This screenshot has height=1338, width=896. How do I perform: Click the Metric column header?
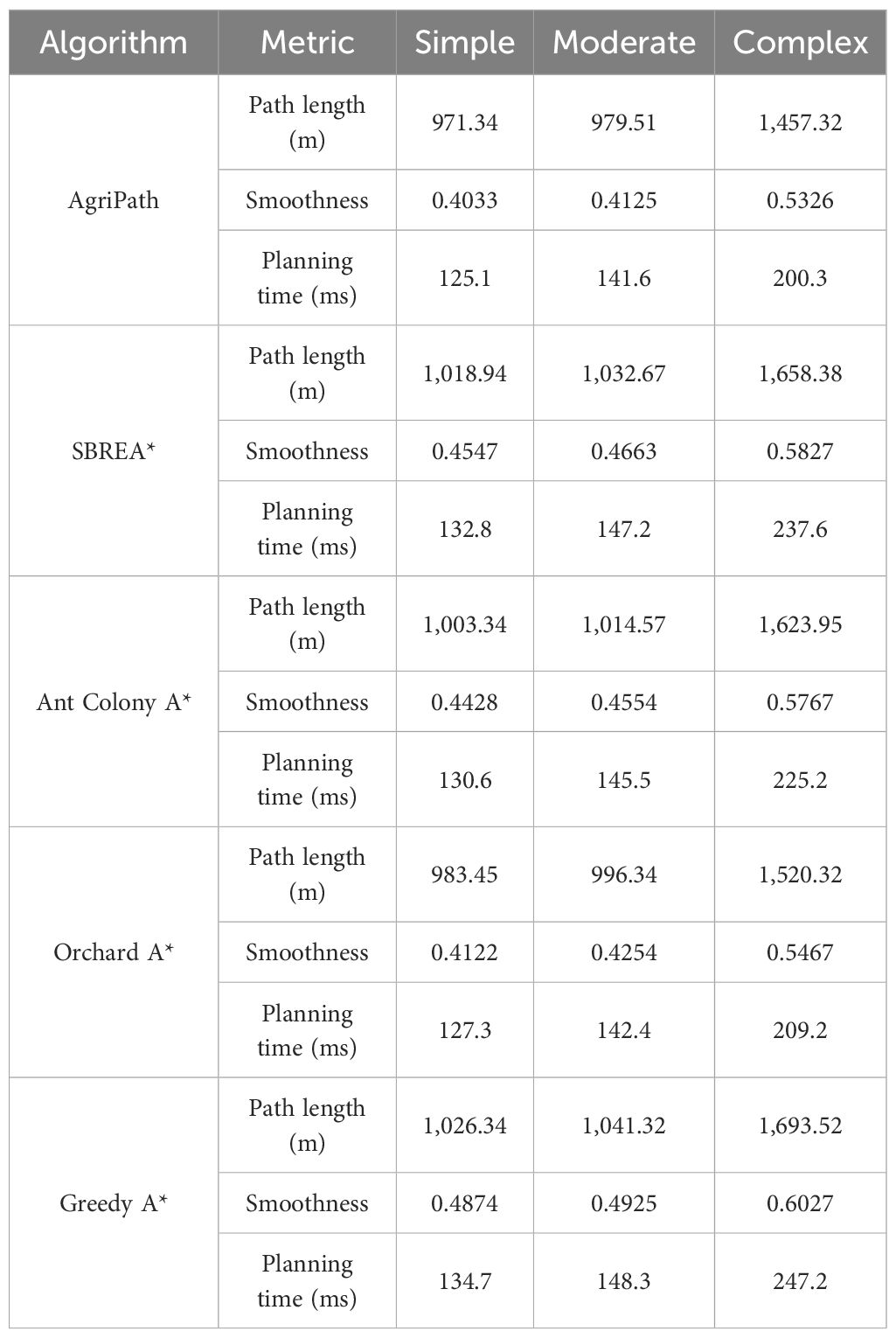pos(307,43)
